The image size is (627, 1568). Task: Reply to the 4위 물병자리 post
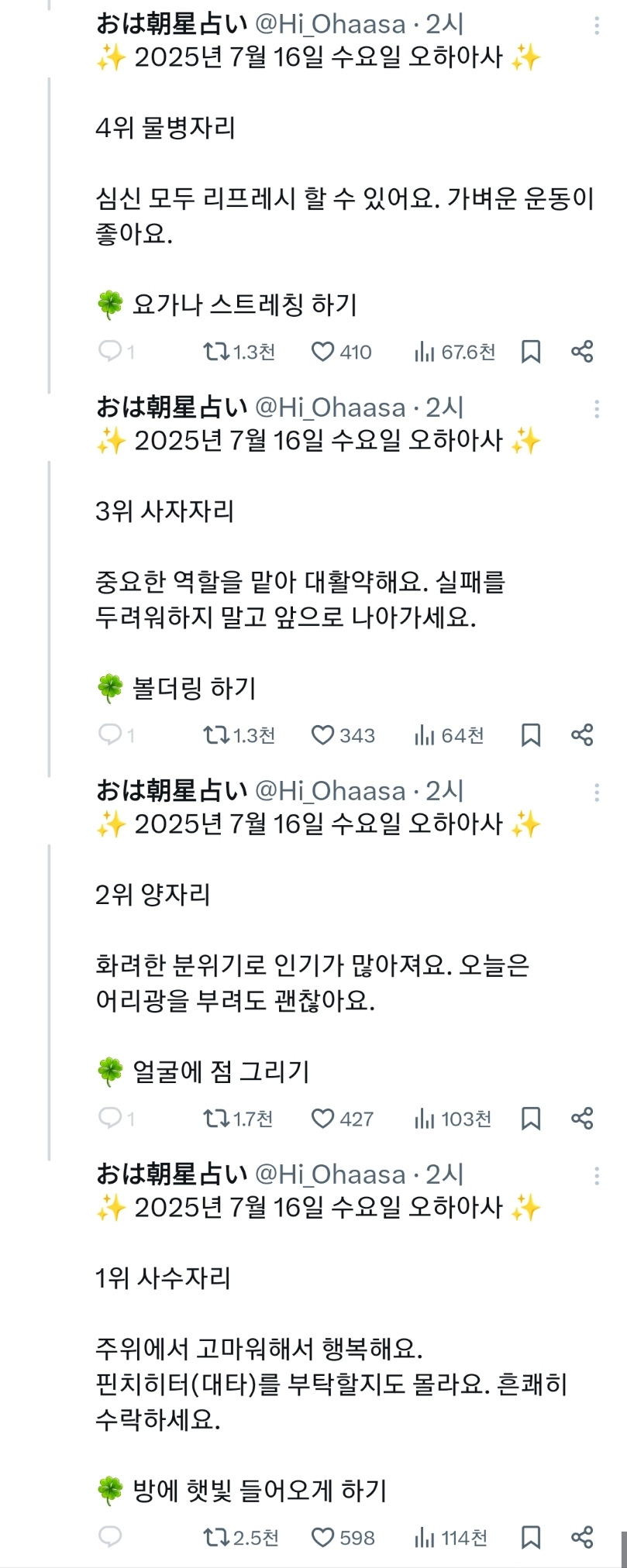(110, 352)
